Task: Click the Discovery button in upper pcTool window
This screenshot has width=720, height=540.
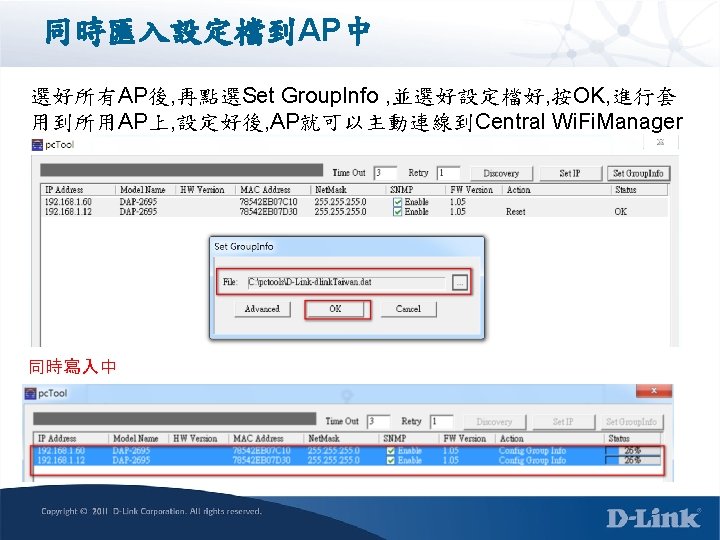Action: pos(501,173)
